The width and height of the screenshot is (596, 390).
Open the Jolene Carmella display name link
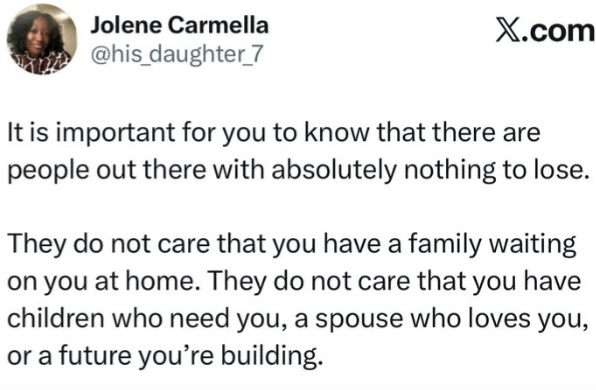coord(179,26)
